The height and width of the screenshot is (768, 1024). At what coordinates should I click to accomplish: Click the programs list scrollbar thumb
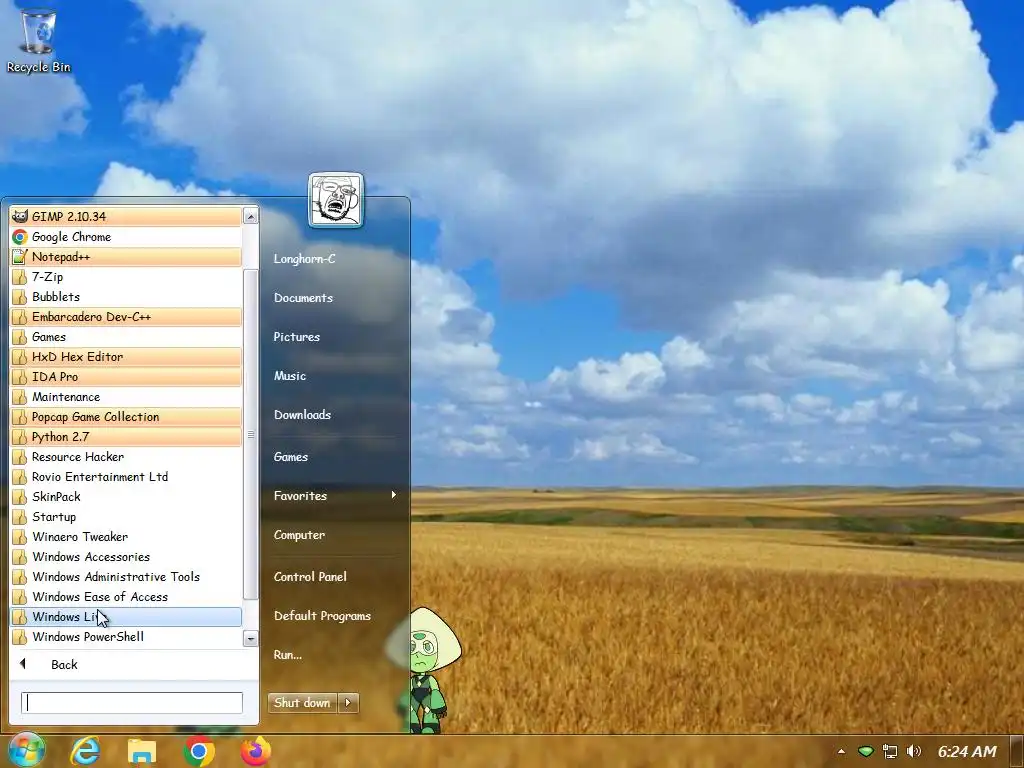point(251,434)
